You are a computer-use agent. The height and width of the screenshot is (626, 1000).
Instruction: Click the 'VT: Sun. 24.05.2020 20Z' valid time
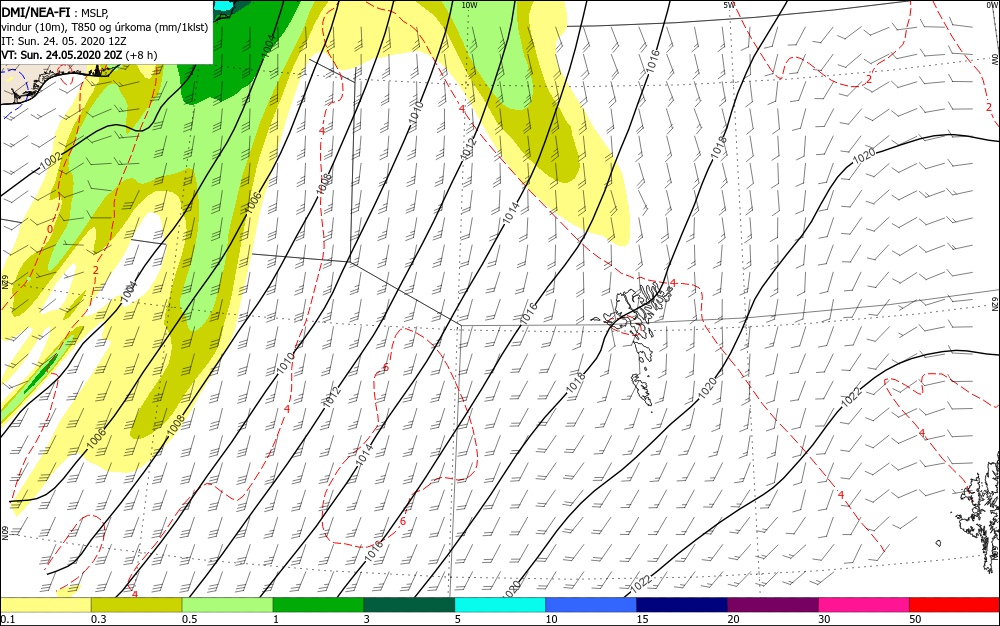click(x=61, y=55)
